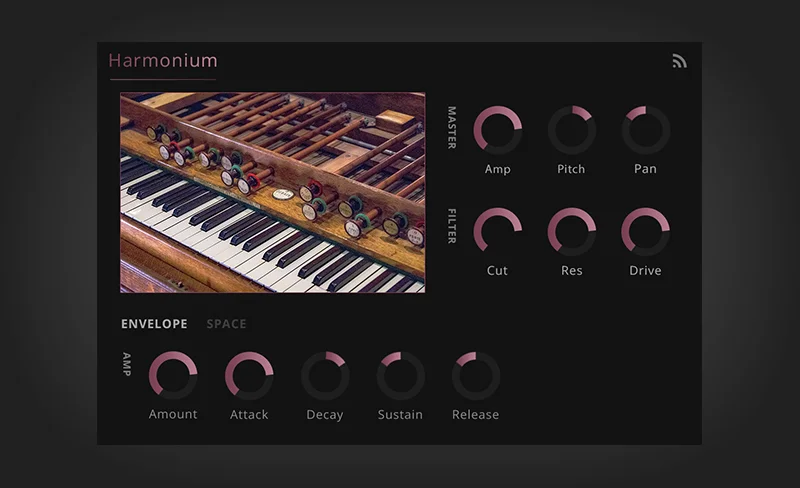
Task: Click the AMP envelope row label
Action: 127,364
